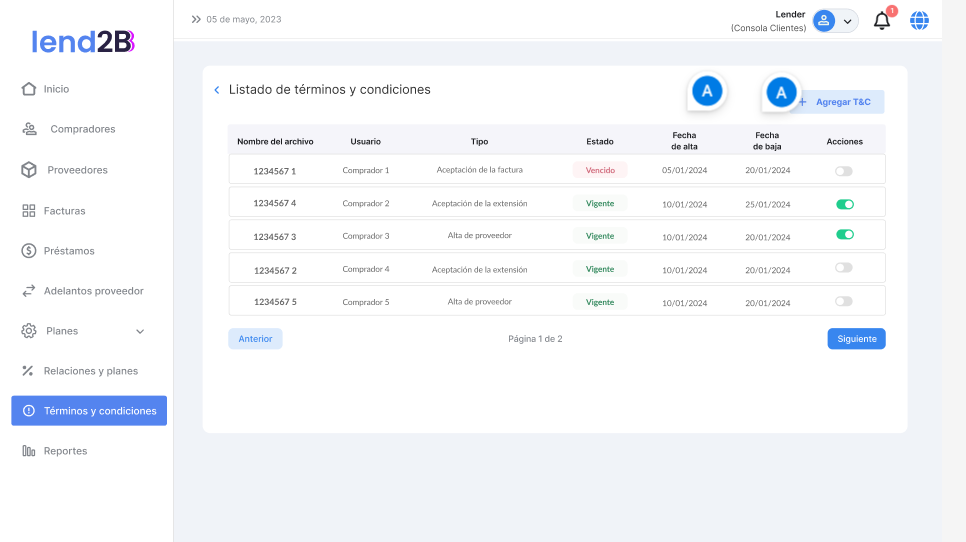Go back using the arrow beside title
This screenshot has width=966, height=542.
(217, 90)
